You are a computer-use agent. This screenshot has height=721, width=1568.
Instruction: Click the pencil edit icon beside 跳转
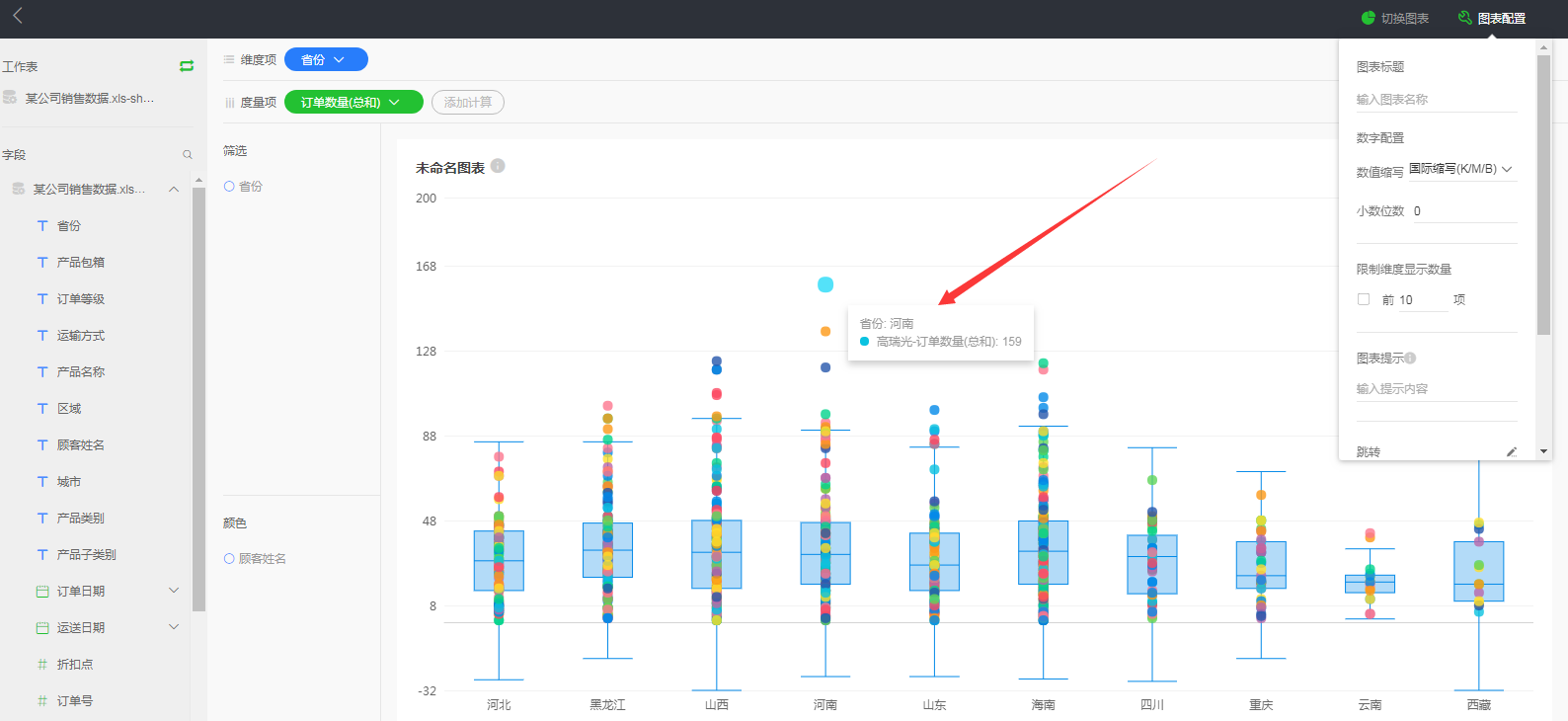pyautogui.click(x=1511, y=452)
